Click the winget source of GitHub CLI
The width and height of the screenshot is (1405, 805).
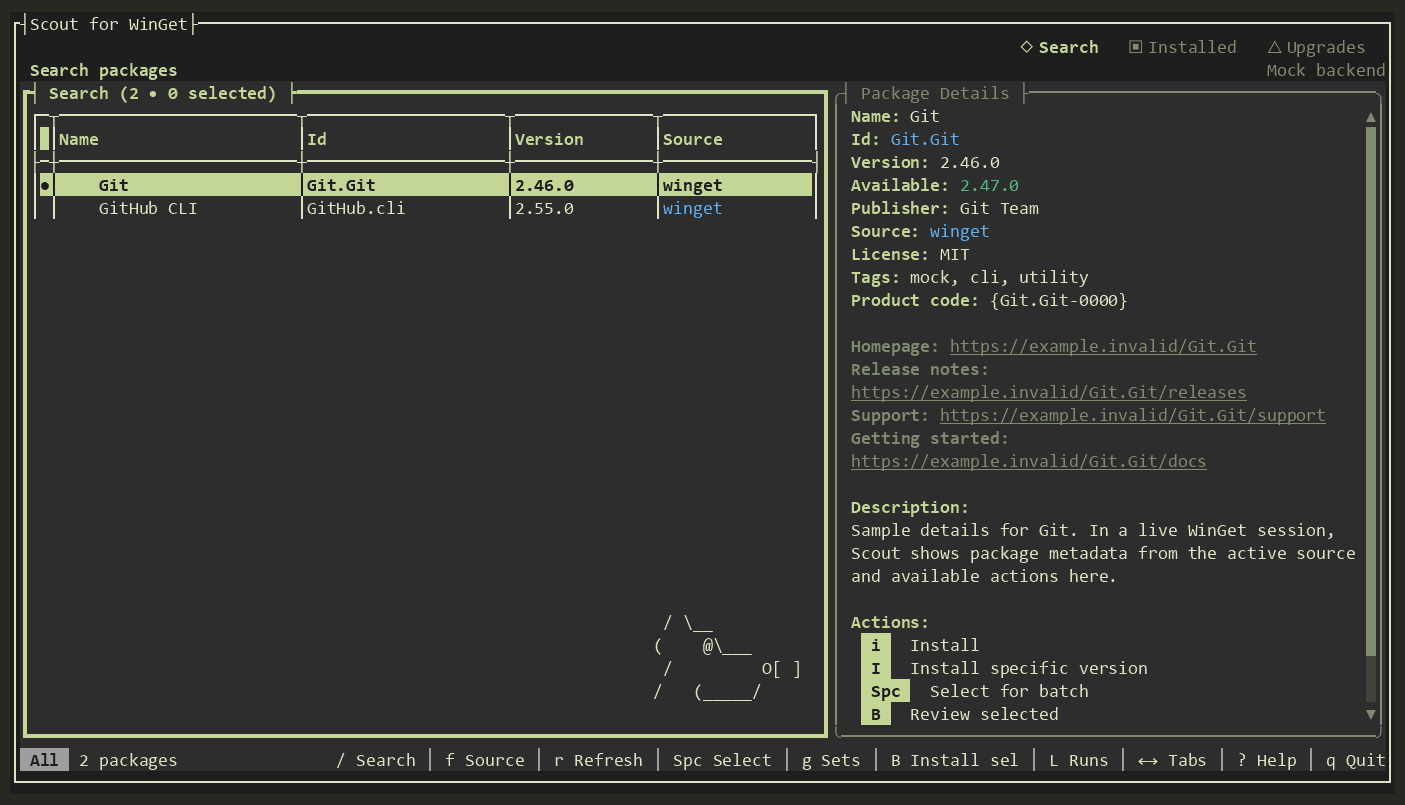tap(692, 208)
